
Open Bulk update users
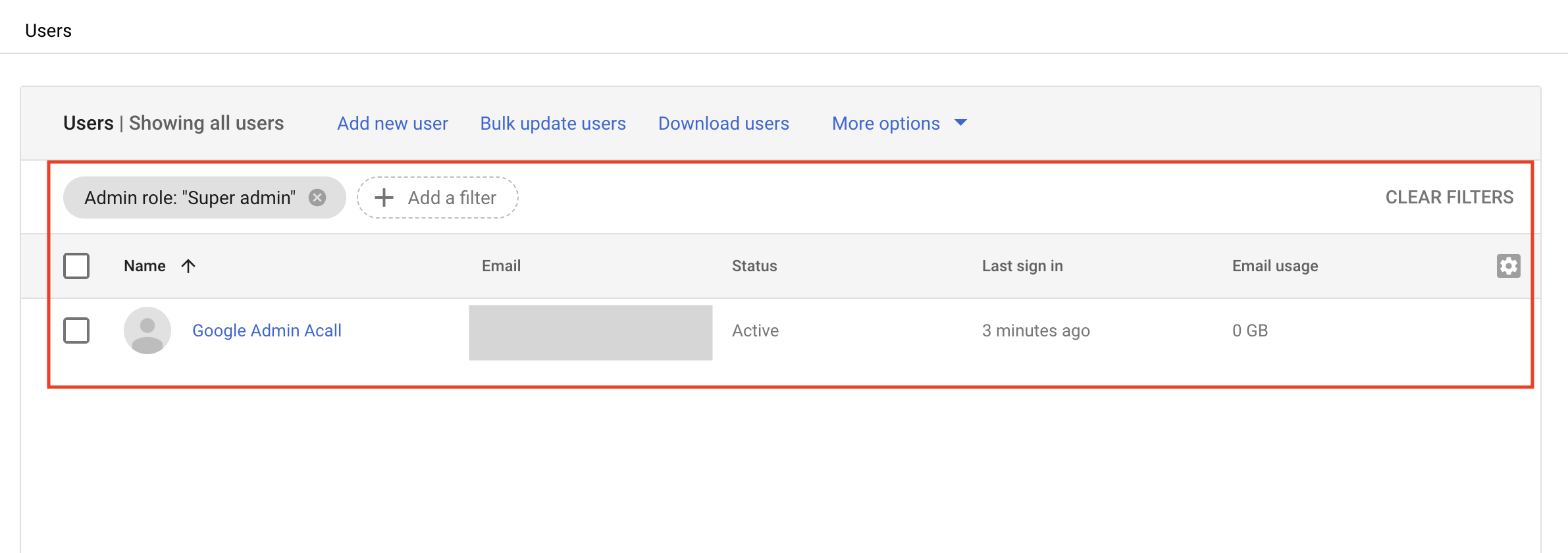[553, 124]
